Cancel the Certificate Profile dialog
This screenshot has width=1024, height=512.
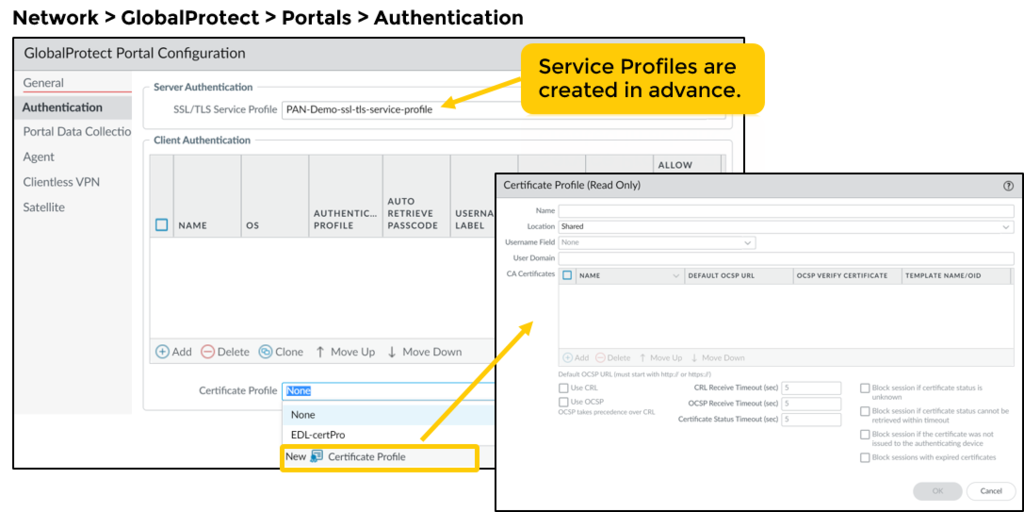coord(991,491)
